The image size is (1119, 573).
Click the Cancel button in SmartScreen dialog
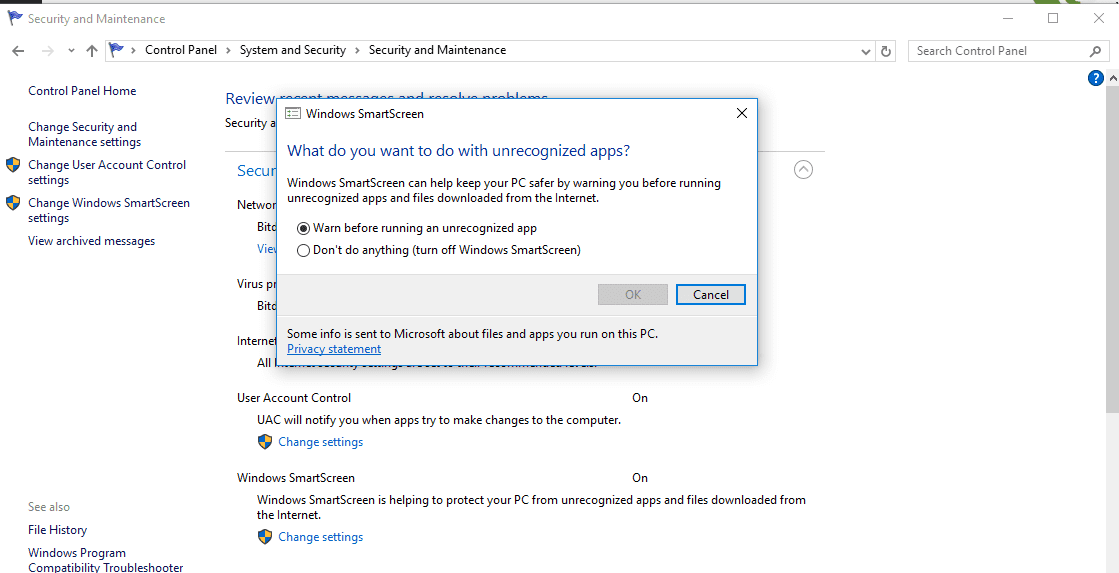pyautogui.click(x=711, y=295)
